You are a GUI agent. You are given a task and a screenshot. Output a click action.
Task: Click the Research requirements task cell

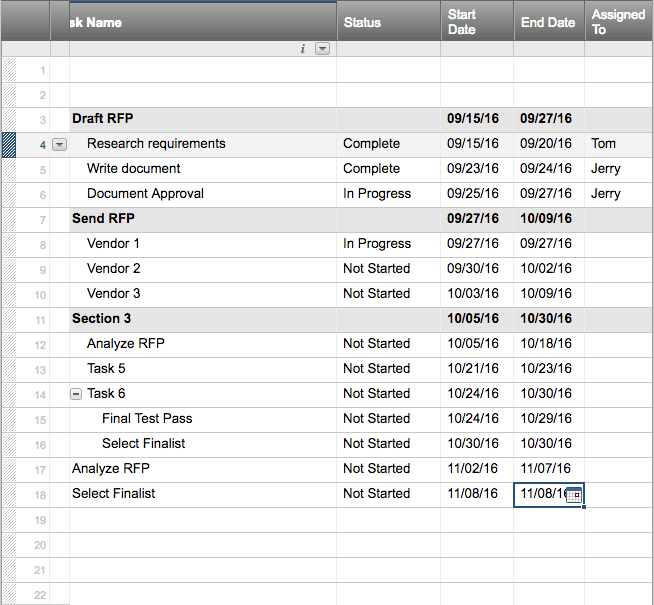pos(156,144)
